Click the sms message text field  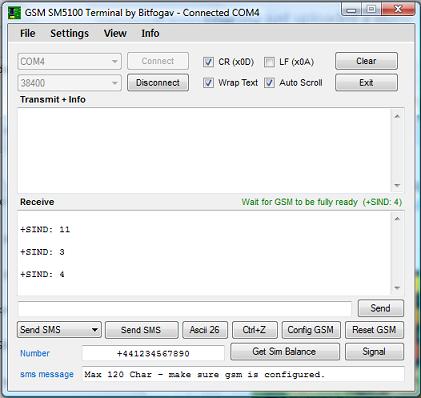[x=243, y=374]
